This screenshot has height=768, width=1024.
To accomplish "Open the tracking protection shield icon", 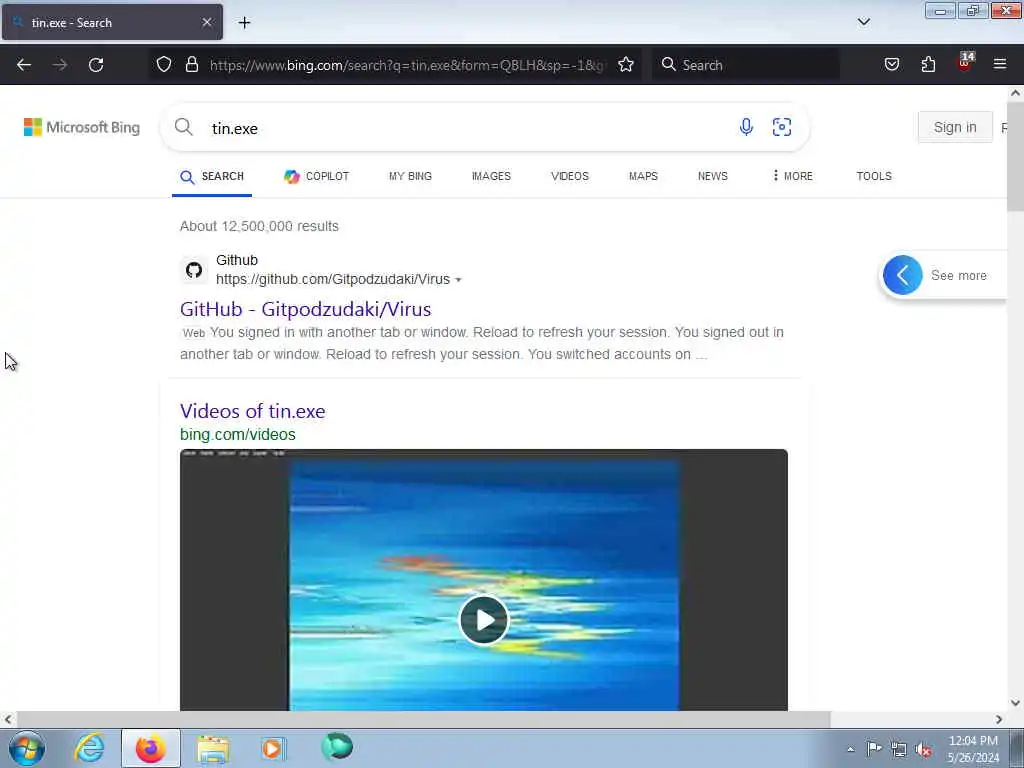I will tap(164, 64).
